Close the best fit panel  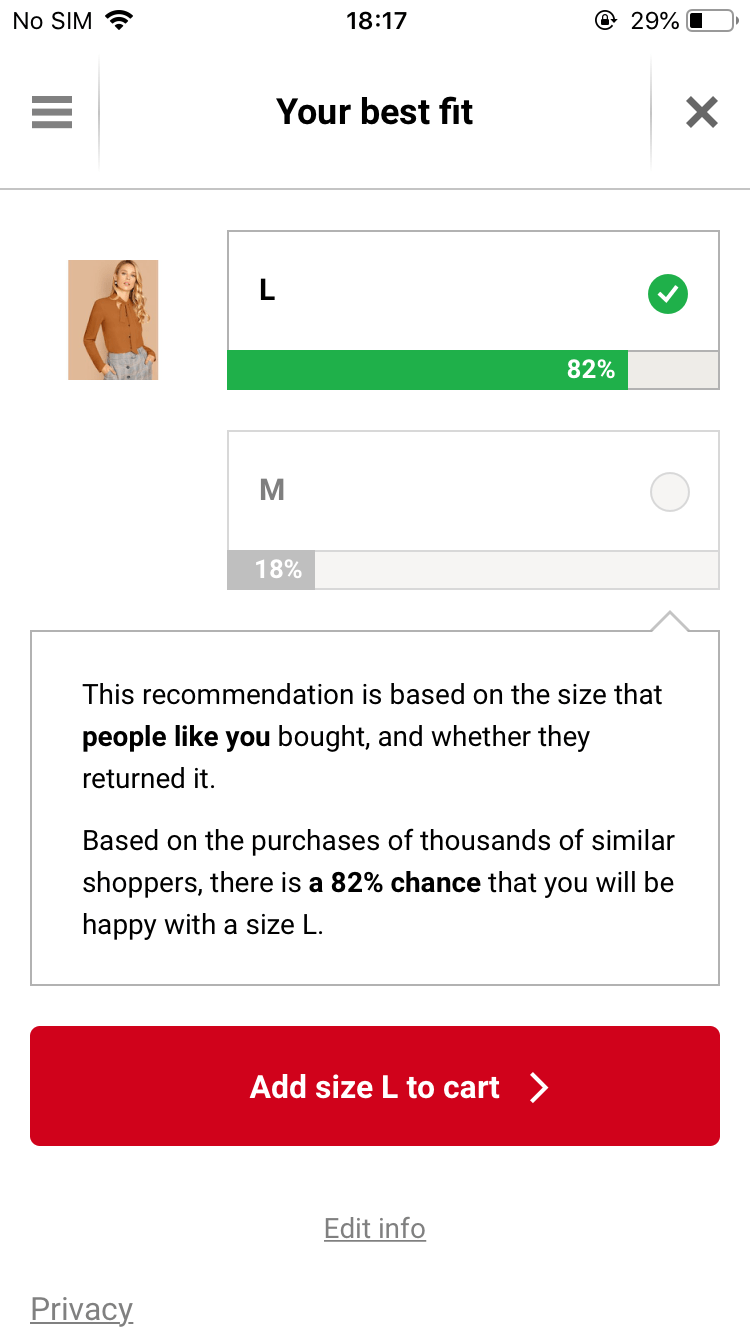[702, 112]
